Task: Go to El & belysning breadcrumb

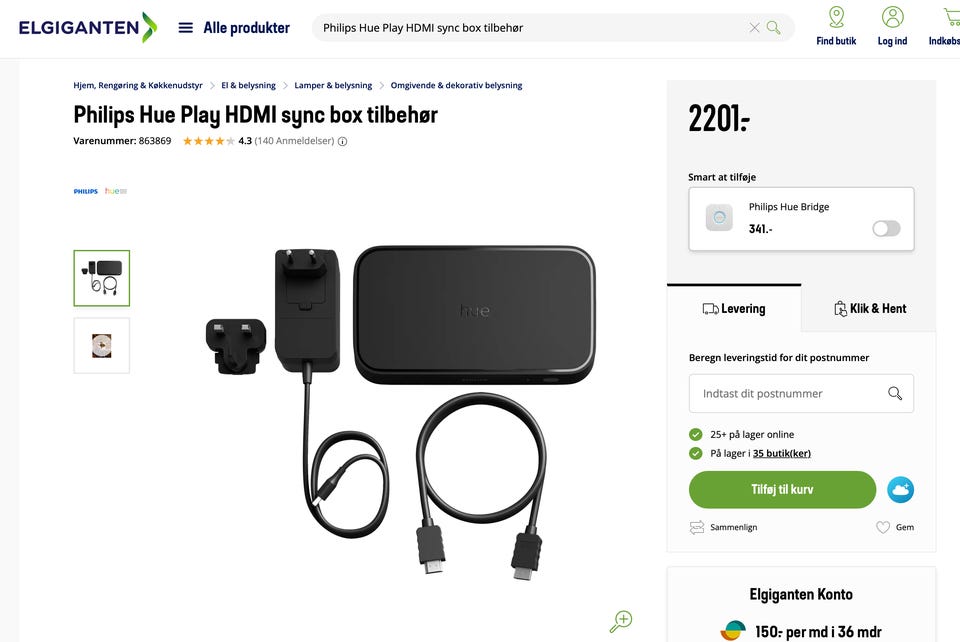Action: [x=249, y=86]
